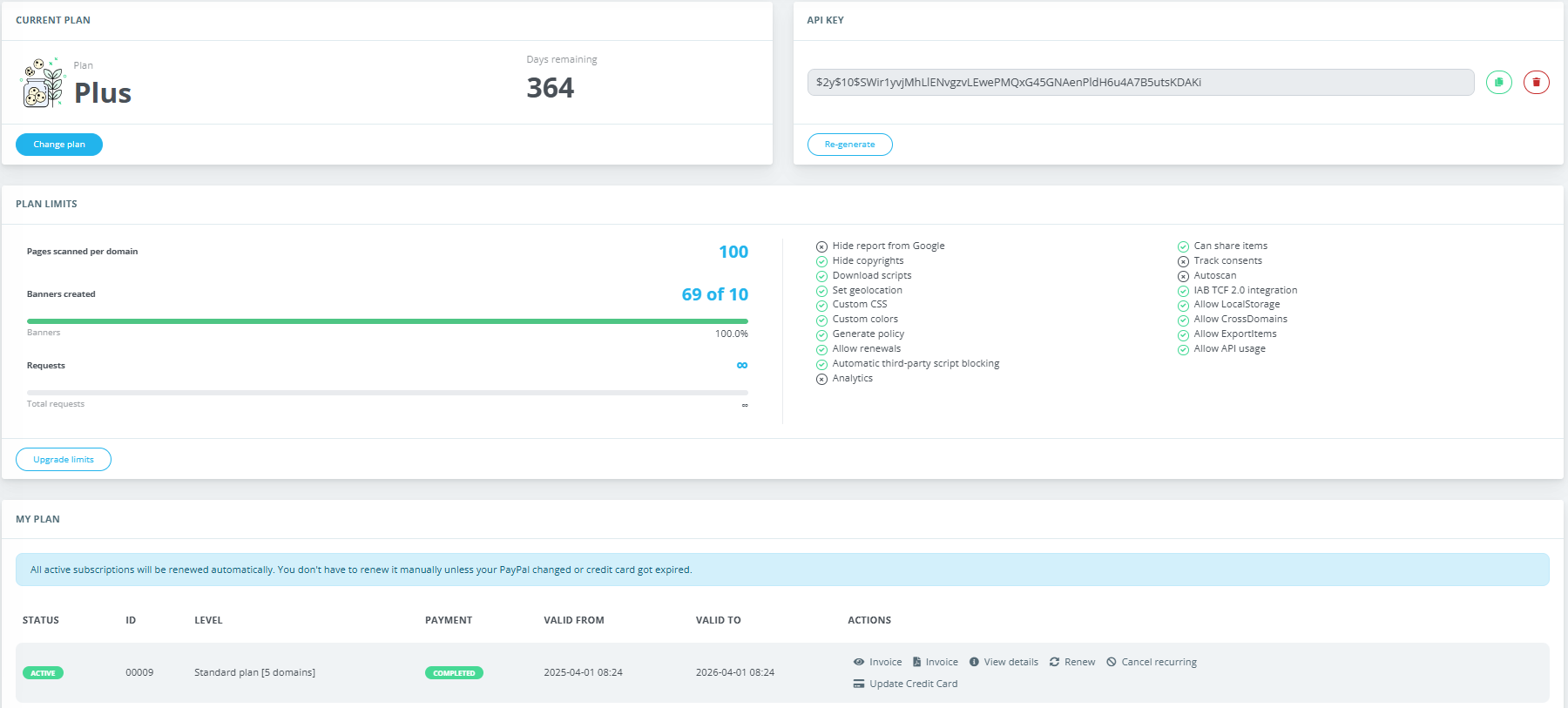Screen dimensions: 1568x708
Task: Click the Analytics feature status mark
Action: click(821, 379)
